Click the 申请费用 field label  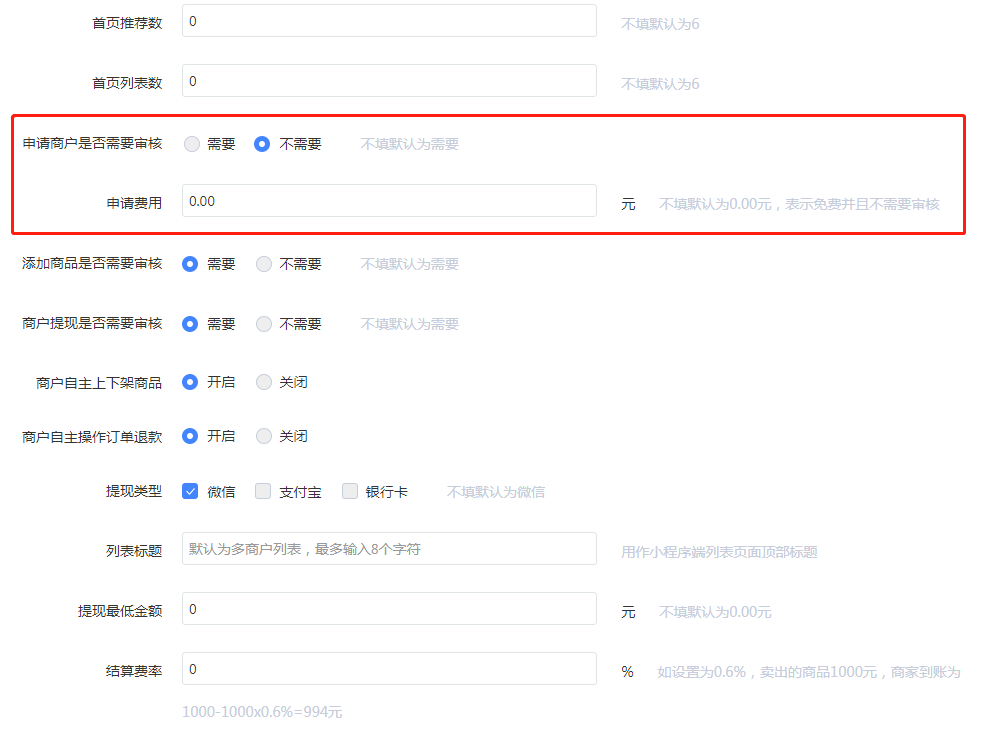click(134, 203)
